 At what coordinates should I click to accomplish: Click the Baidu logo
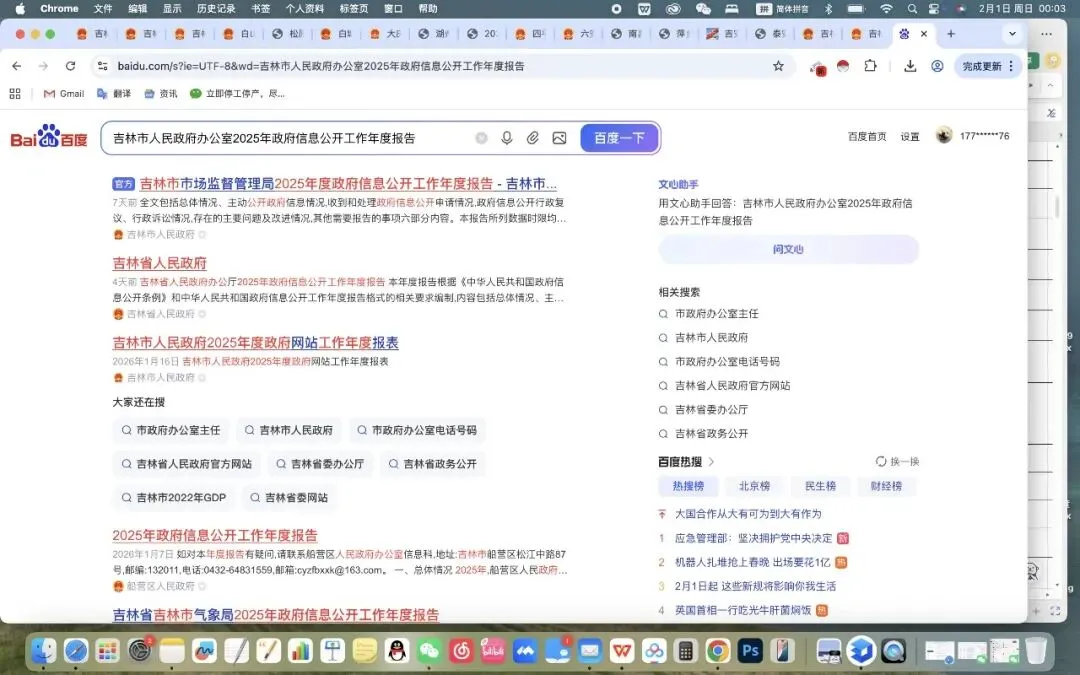tap(49, 136)
